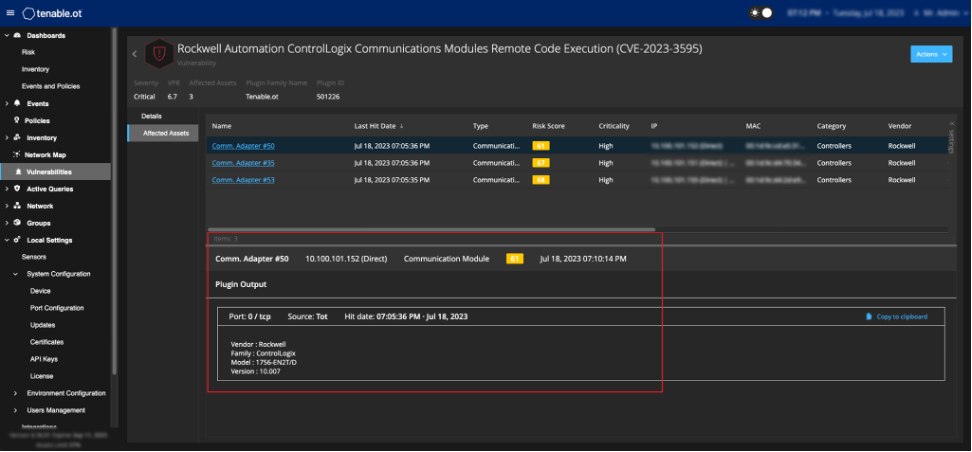Select Vulnerabilities in the sidebar
Image resolution: width=972 pixels, height=452 pixels.
[x=56, y=172]
